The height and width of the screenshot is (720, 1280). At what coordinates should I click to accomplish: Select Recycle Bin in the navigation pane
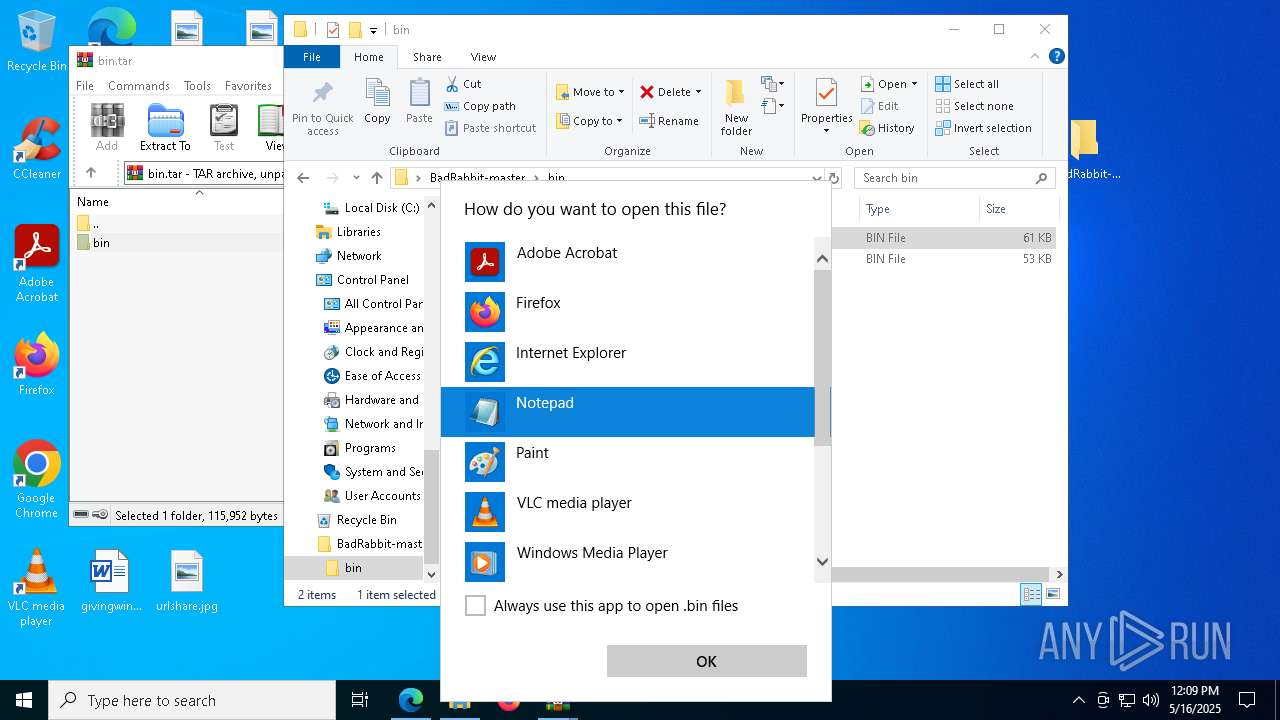[366, 520]
